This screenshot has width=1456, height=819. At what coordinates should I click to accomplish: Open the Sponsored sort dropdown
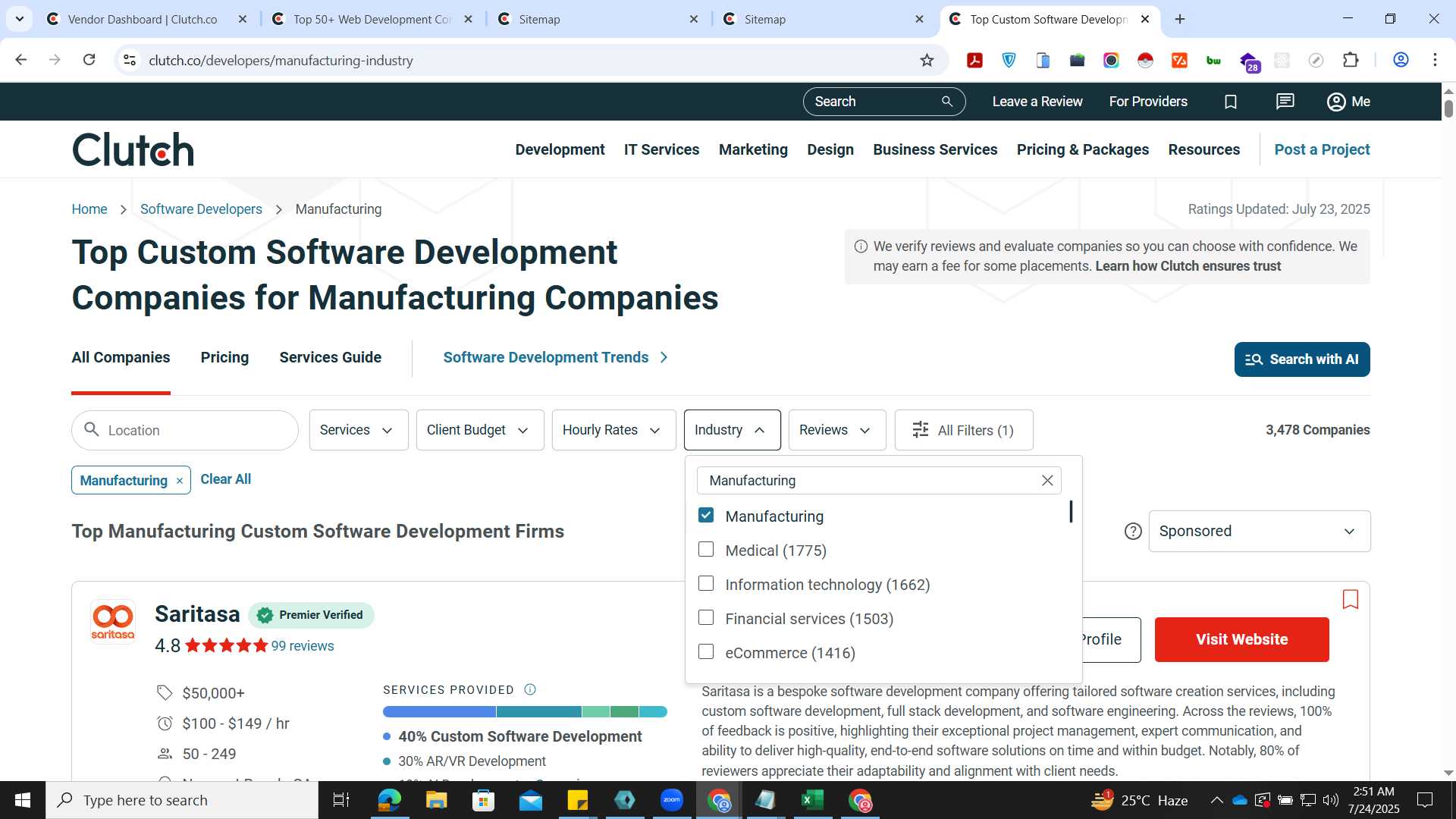tap(1259, 532)
